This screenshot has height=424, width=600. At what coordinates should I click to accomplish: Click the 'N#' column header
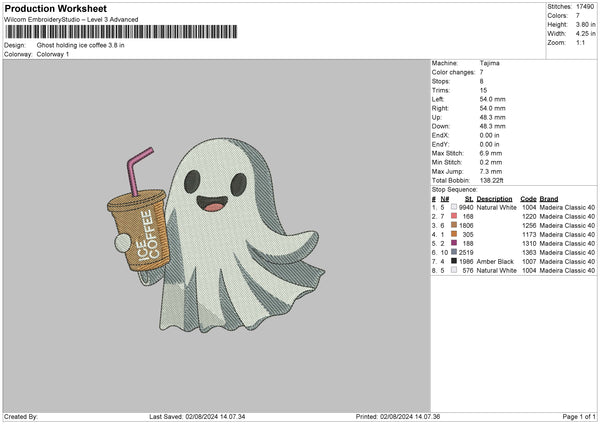[x=445, y=199]
